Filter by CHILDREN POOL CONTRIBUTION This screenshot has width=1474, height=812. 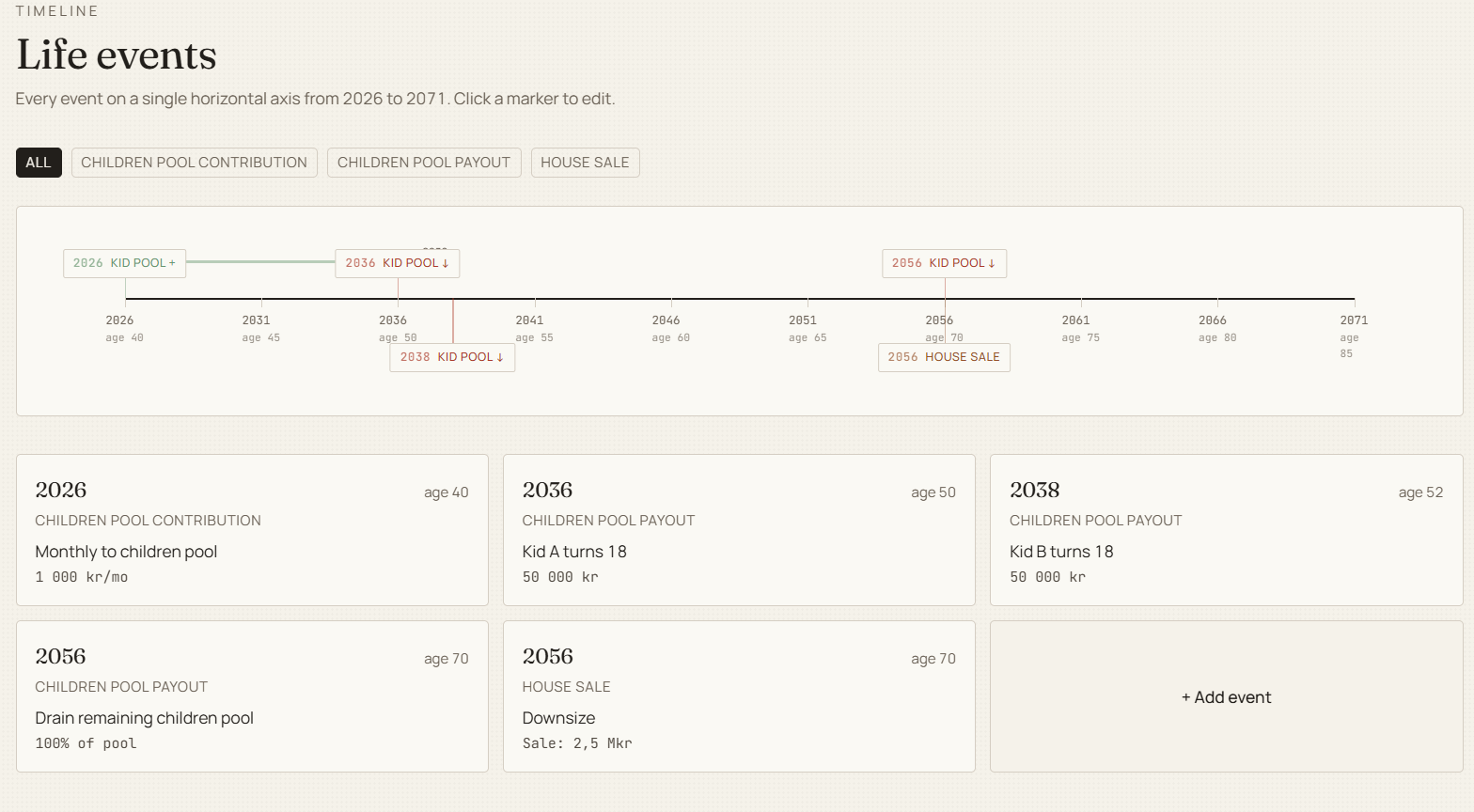194,163
